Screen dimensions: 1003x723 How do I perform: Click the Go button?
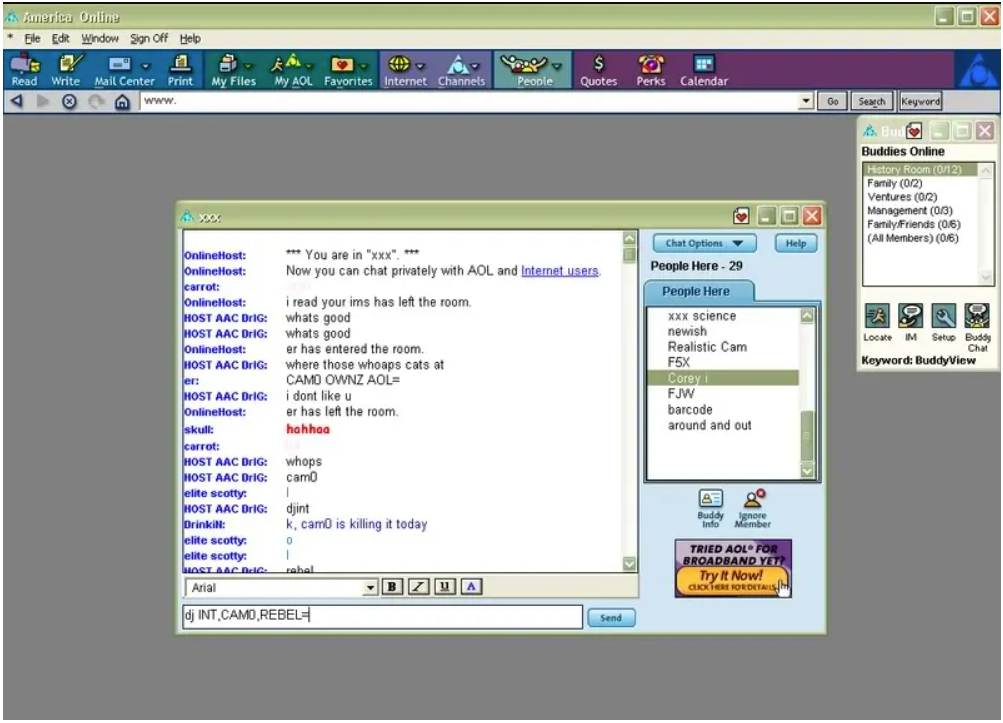(x=832, y=101)
